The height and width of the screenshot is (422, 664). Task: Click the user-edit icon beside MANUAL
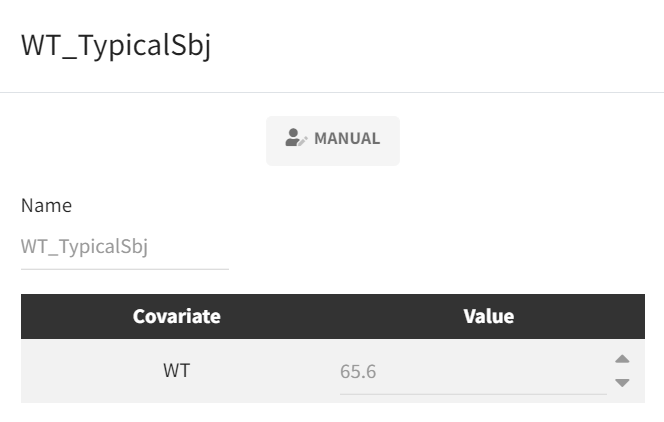(x=296, y=139)
